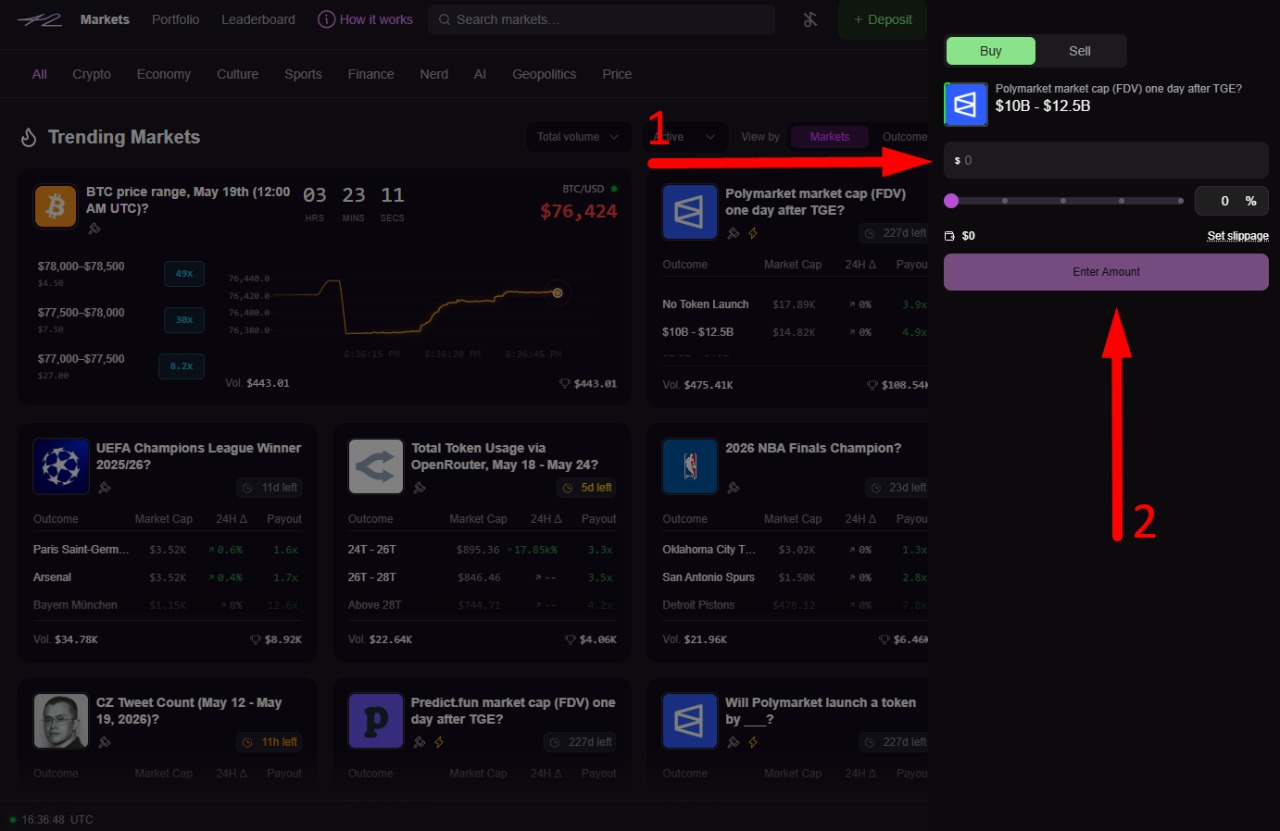Select the Culture category filter
The height and width of the screenshot is (831, 1280).
pos(238,74)
